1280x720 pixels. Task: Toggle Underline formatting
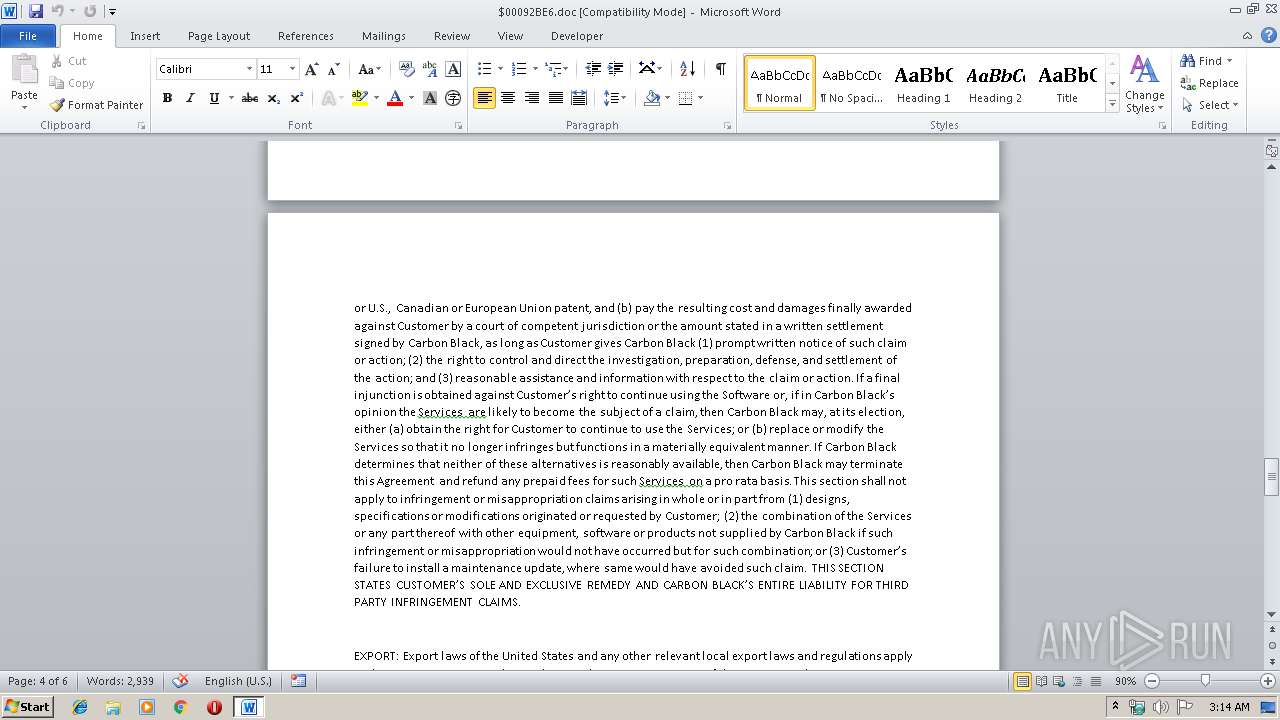214,98
